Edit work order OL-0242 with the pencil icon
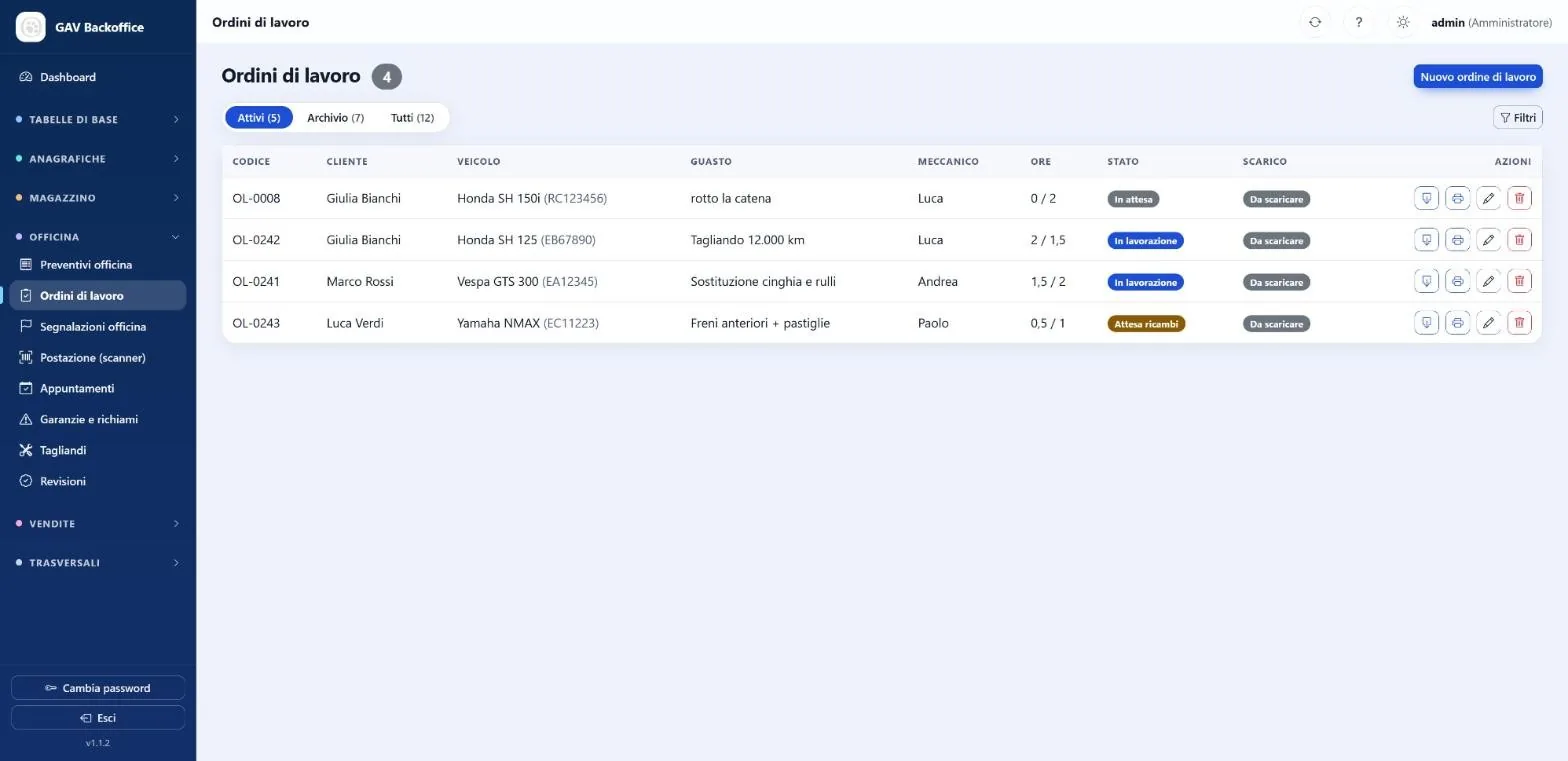The height and width of the screenshot is (761, 1568). [x=1489, y=240]
